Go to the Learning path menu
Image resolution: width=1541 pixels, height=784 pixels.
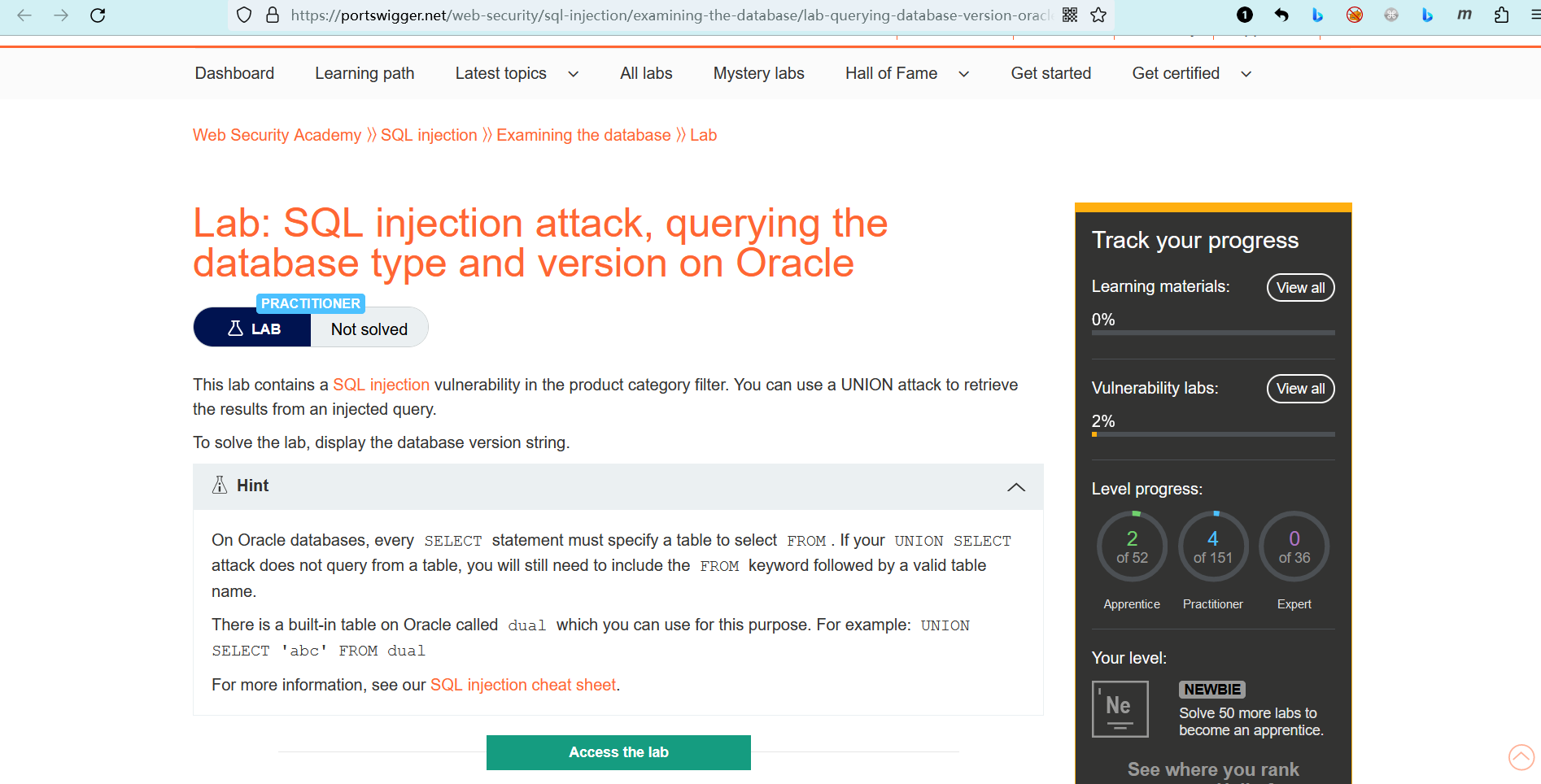(365, 73)
